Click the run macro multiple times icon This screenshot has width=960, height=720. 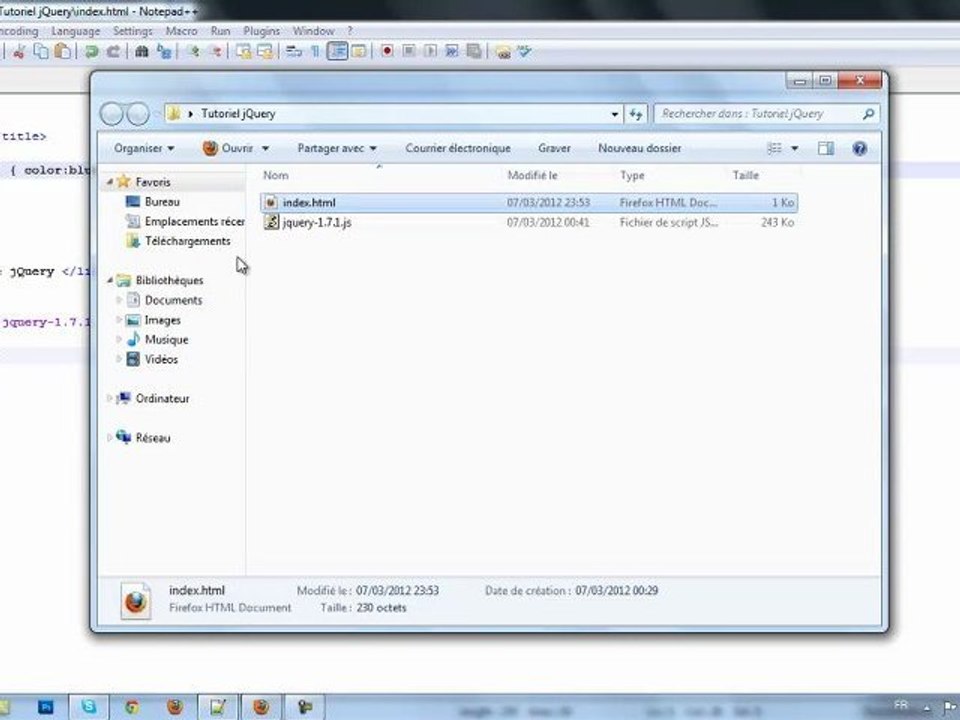[x=452, y=51]
